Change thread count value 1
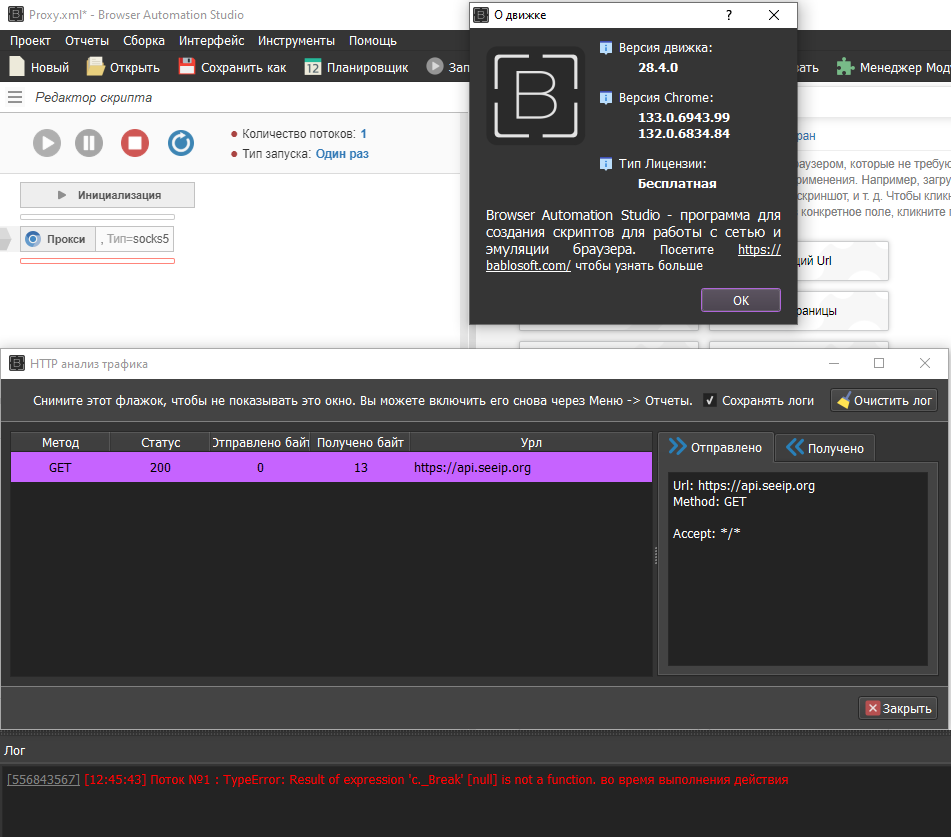 (364, 134)
